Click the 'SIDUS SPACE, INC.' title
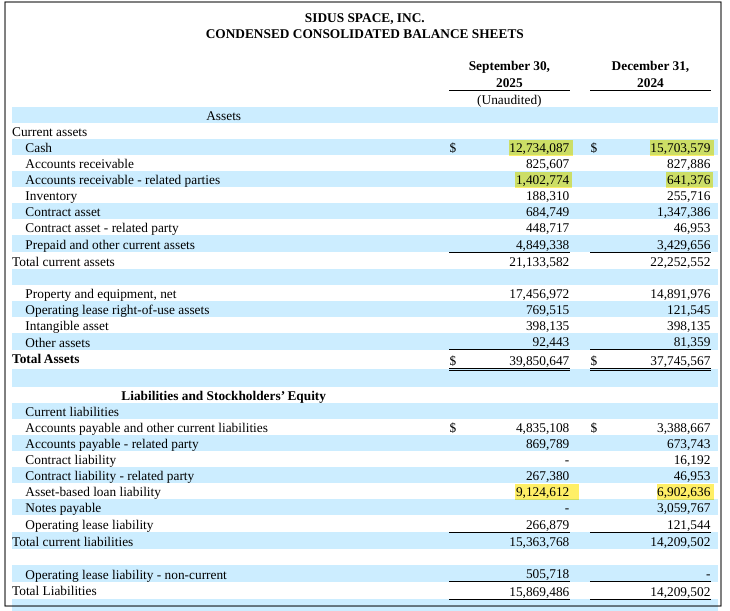The height and width of the screenshot is (611, 730). 365,18
